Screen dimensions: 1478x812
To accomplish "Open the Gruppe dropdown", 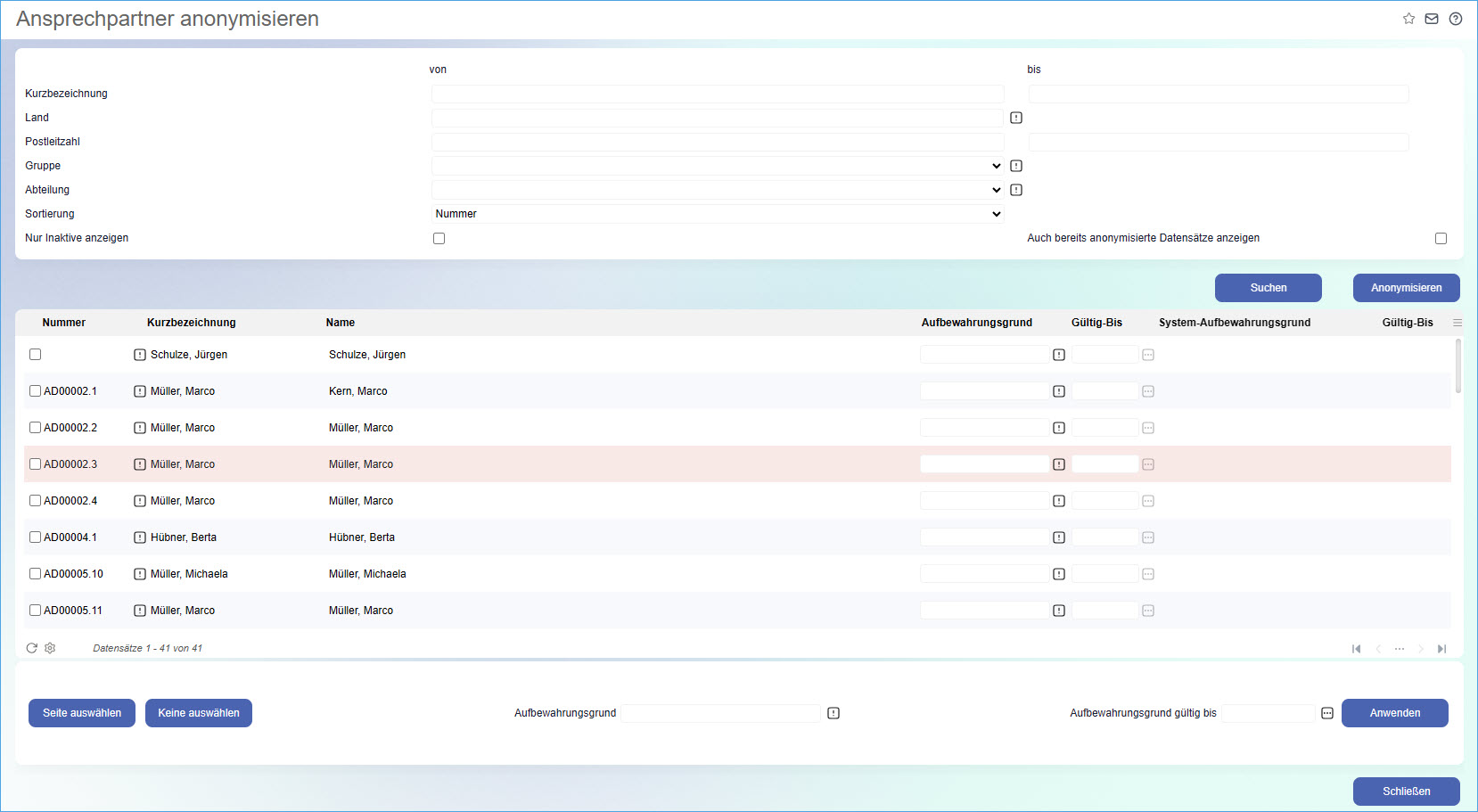I will tap(718, 166).
